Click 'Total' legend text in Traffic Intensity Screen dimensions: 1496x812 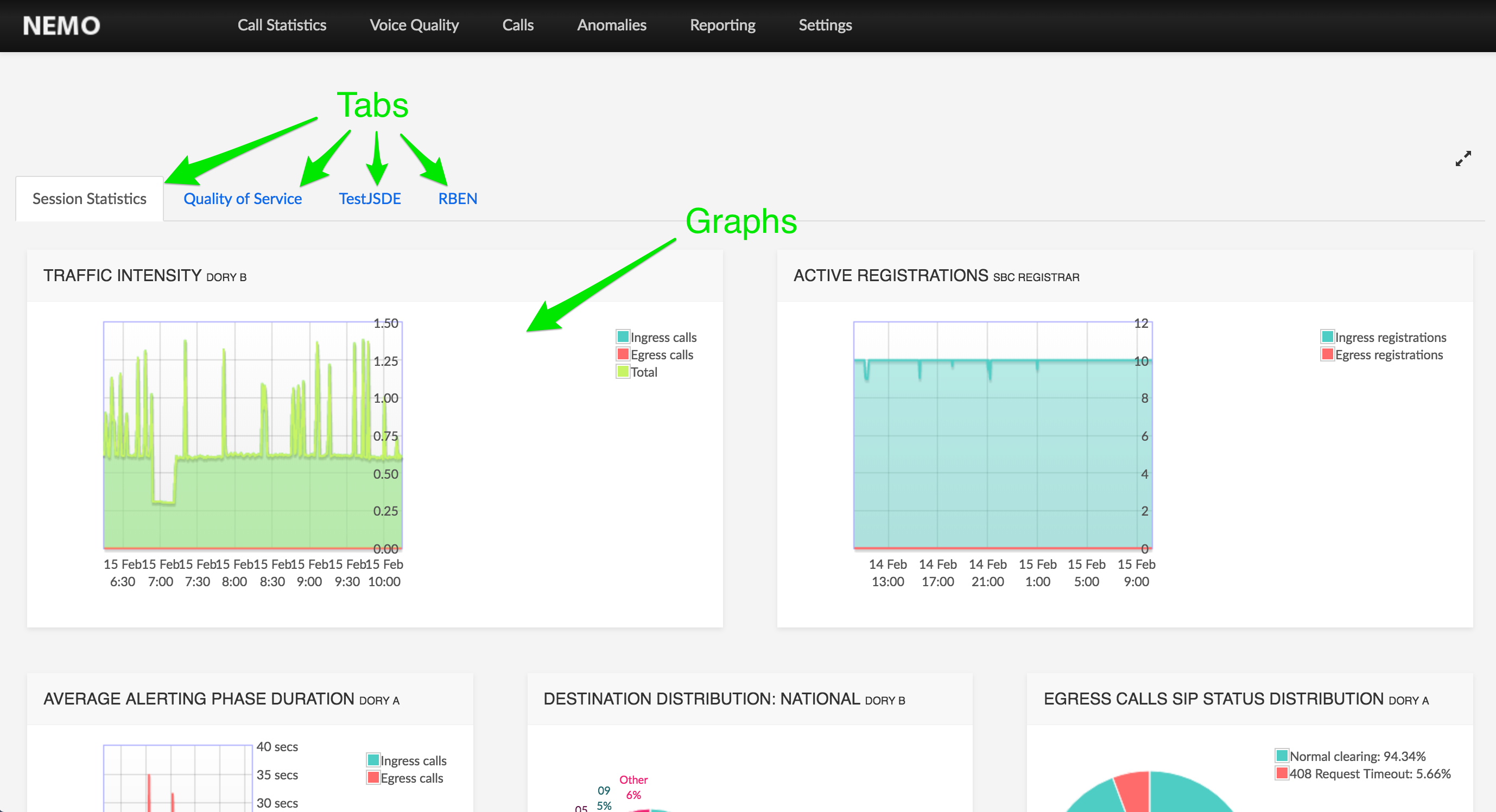point(644,372)
